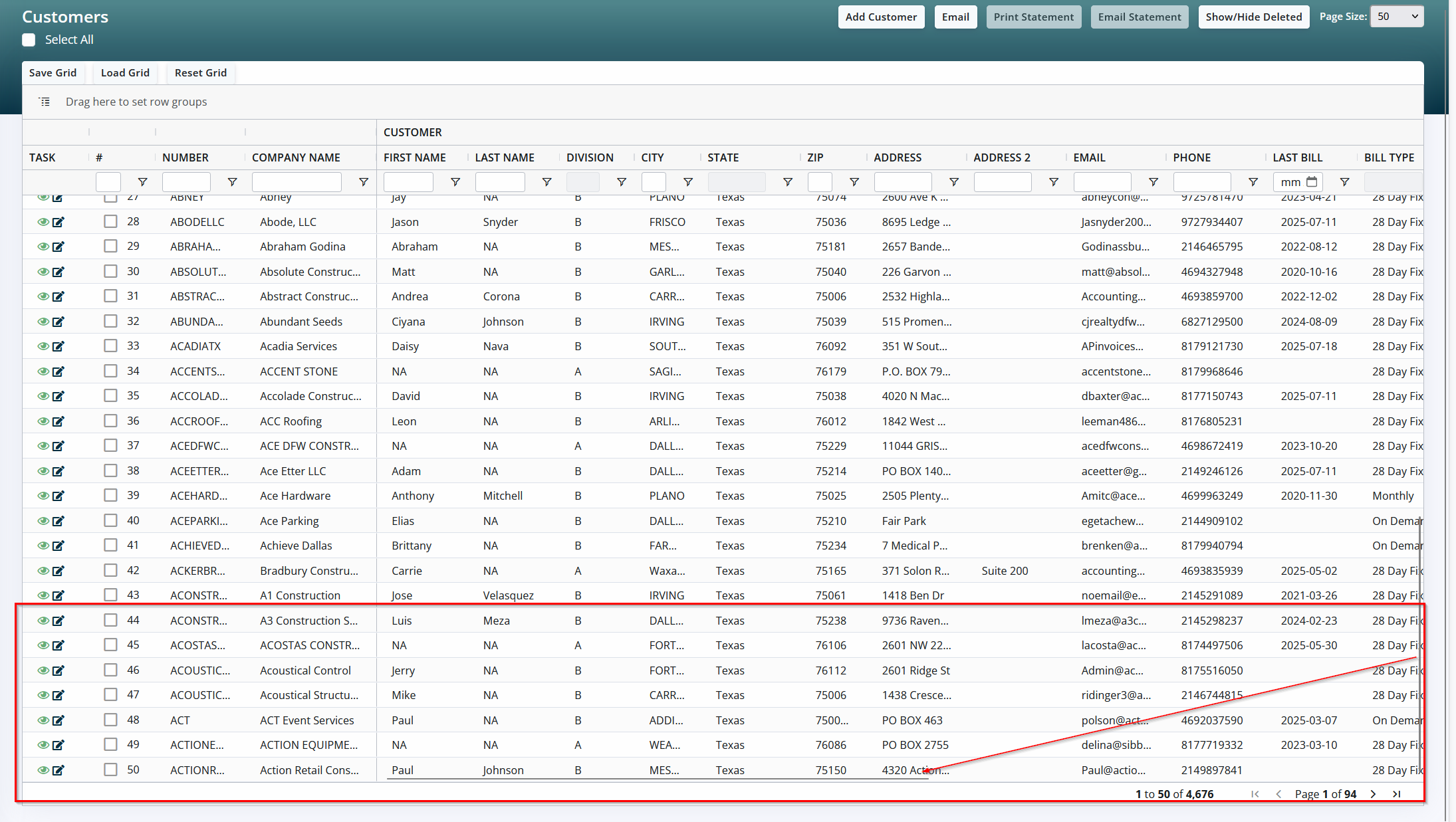
Task: Click the Reset Grid tab
Action: click(x=200, y=73)
